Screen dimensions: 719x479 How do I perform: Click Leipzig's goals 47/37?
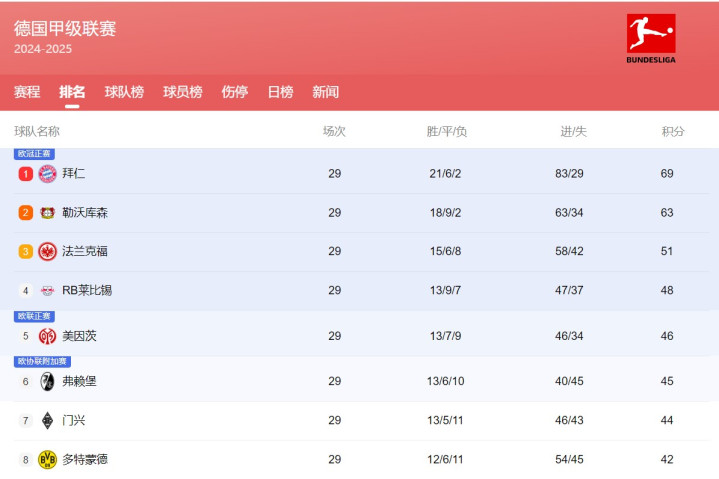coord(569,290)
